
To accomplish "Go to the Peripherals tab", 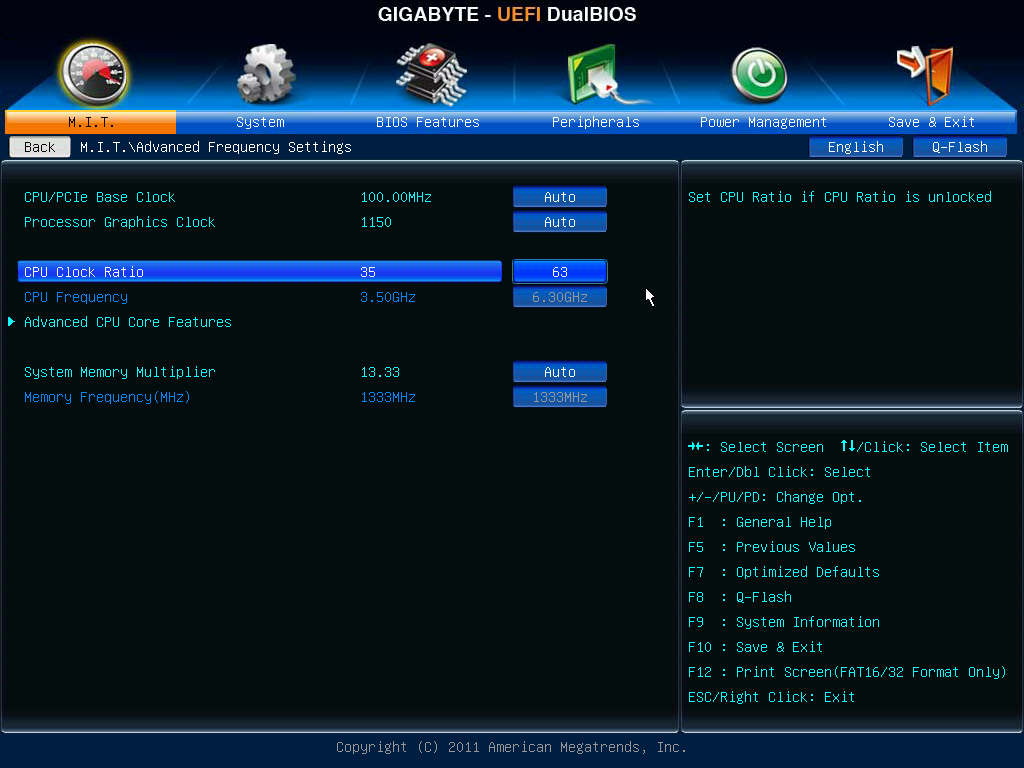I will 595,122.
